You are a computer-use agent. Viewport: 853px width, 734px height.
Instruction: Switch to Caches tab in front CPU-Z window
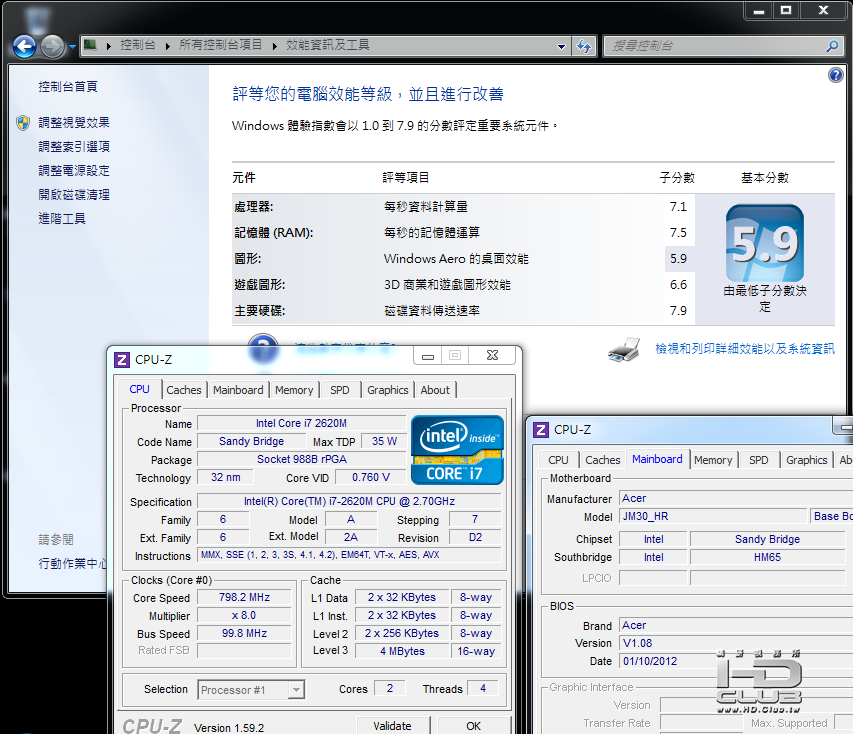click(x=184, y=390)
